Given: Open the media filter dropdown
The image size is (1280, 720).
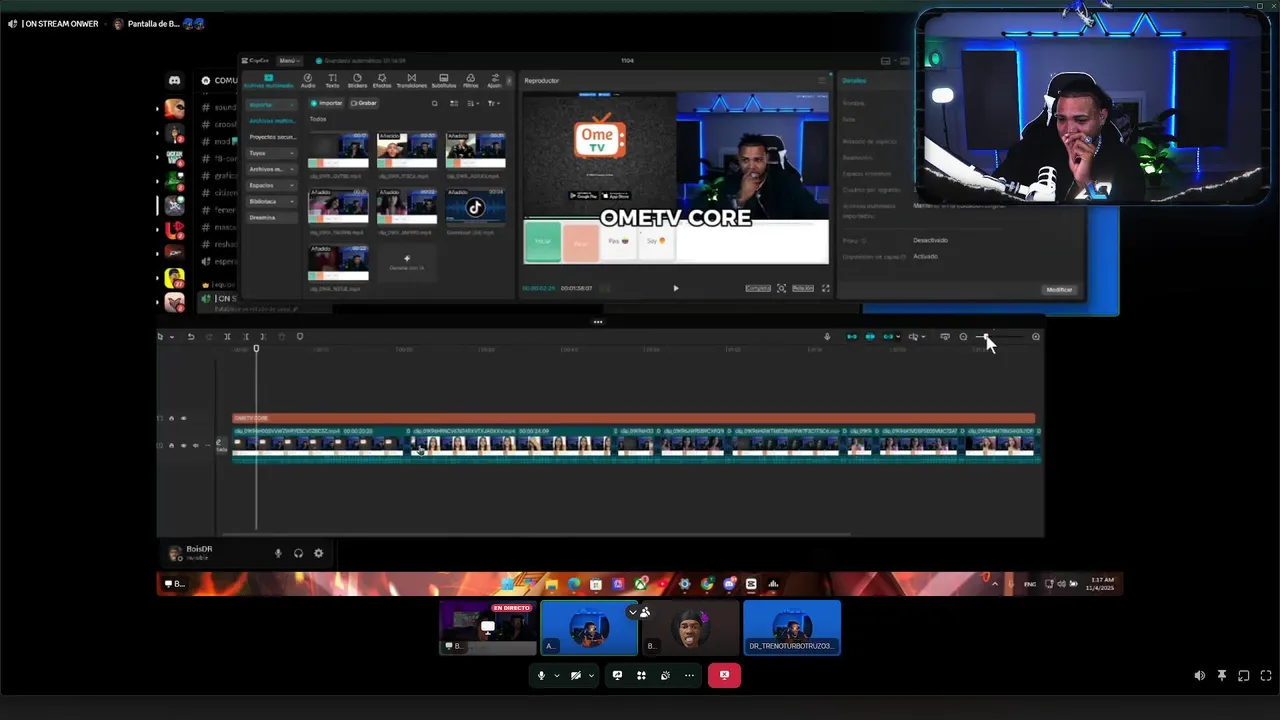Looking at the screenshot, I should click(x=493, y=103).
